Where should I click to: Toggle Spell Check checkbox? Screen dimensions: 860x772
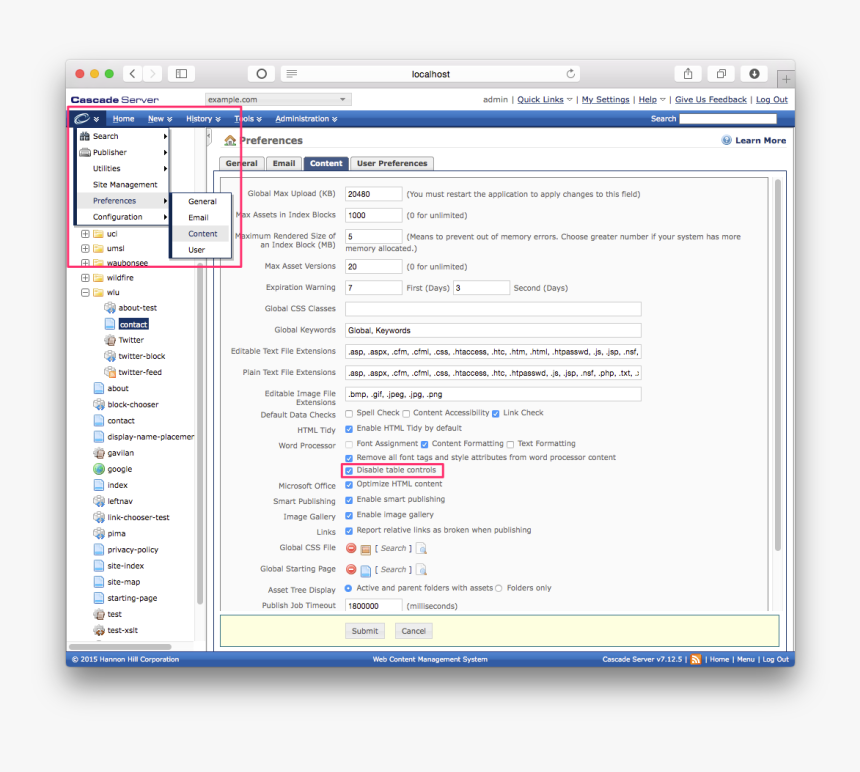pos(349,413)
